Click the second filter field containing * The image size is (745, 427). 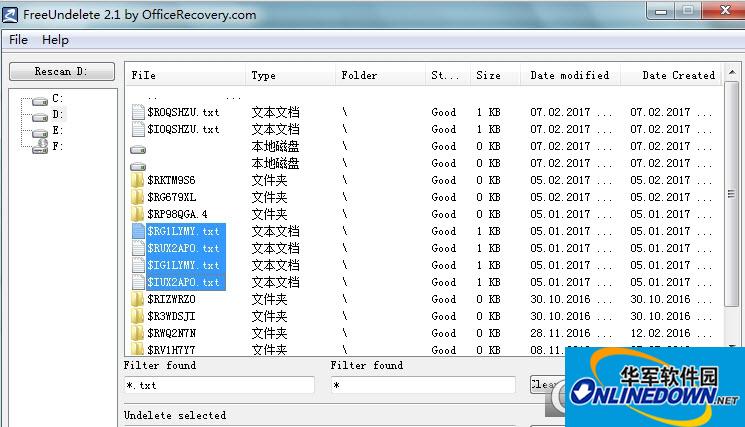(x=423, y=385)
